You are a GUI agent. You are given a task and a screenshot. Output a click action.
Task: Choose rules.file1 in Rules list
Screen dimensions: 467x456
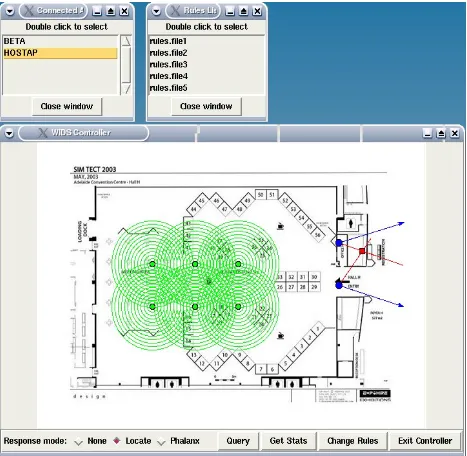[206, 41]
